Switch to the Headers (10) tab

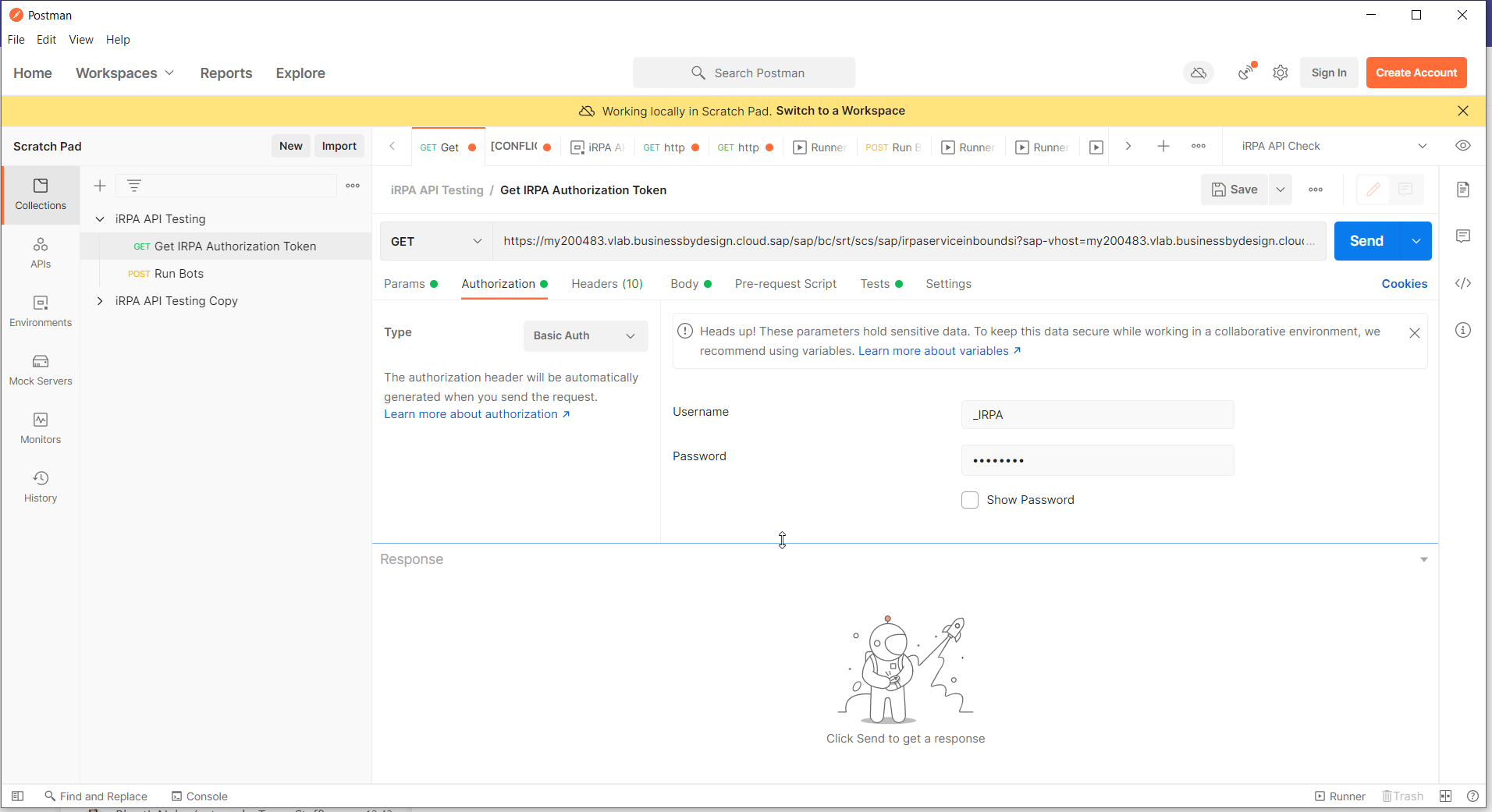pos(607,284)
